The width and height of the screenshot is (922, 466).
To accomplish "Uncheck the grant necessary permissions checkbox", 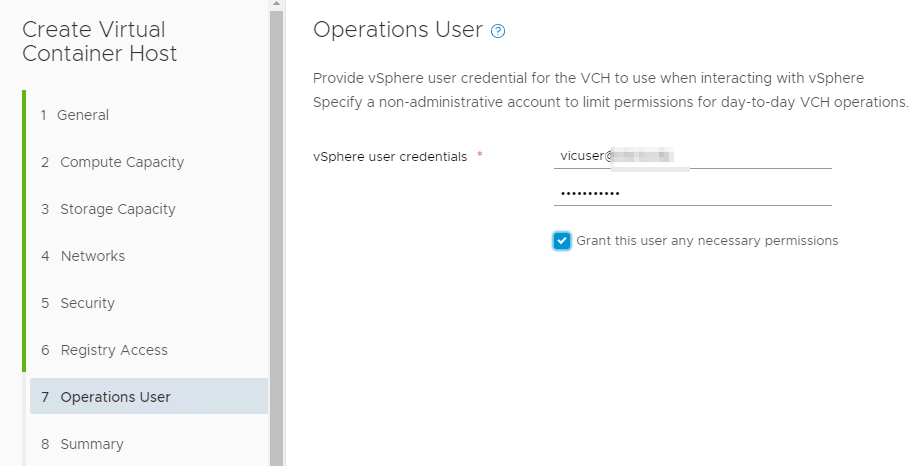I will click(562, 241).
